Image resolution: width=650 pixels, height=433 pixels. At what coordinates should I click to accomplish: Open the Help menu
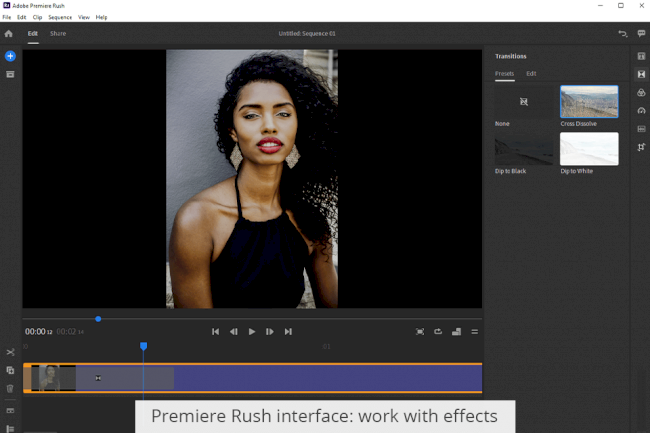click(x=102, y=17)
